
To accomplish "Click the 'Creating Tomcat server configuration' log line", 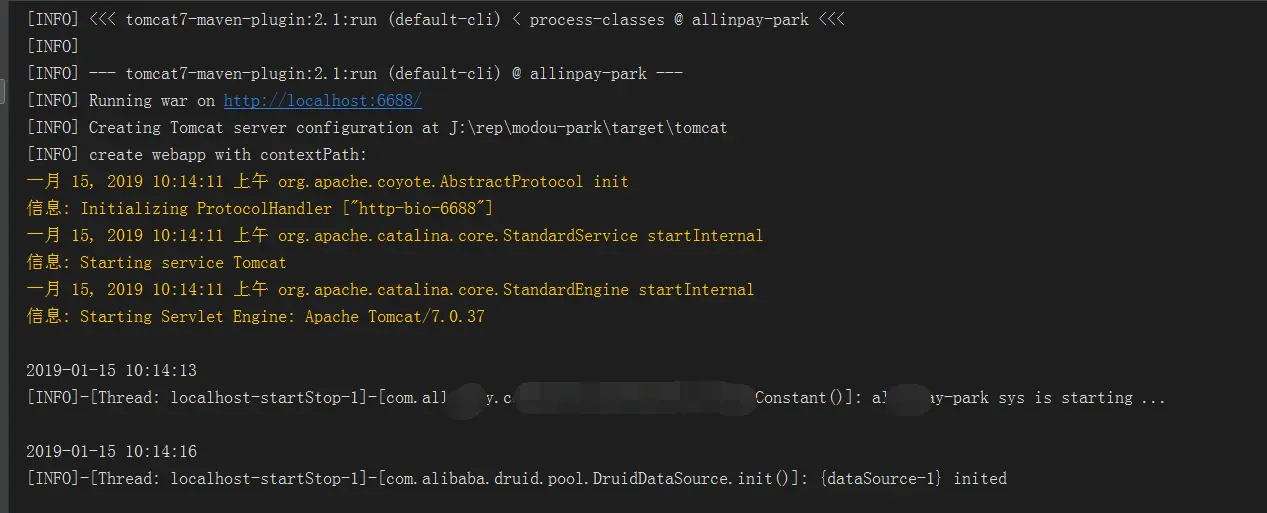I will [250, 128].
